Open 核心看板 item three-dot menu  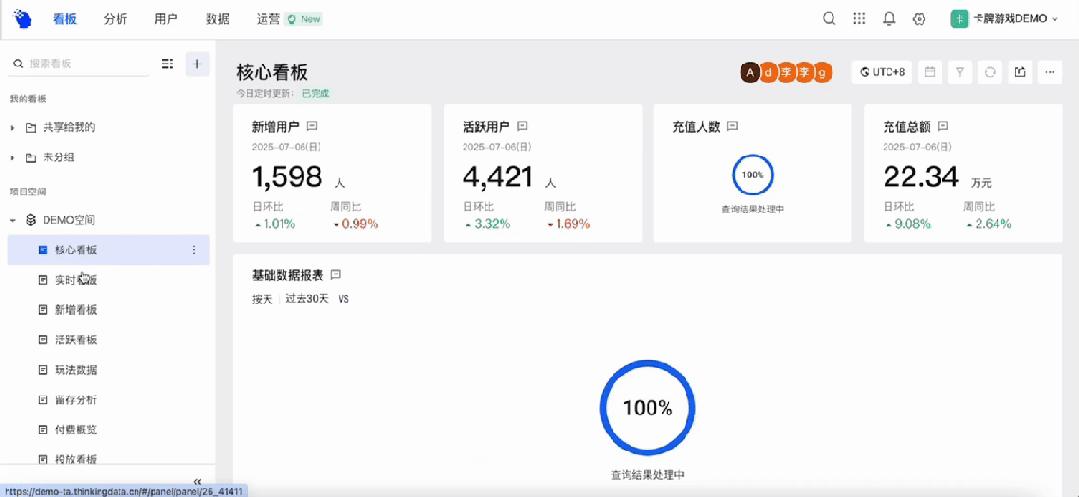(x=194, y=250)
